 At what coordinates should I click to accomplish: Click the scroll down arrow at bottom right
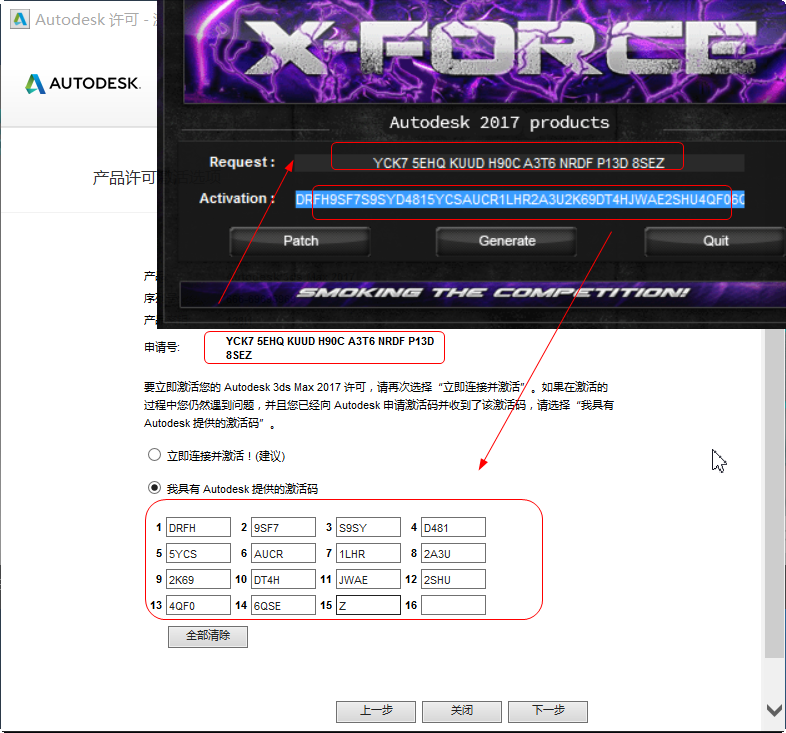pos(774,710)
